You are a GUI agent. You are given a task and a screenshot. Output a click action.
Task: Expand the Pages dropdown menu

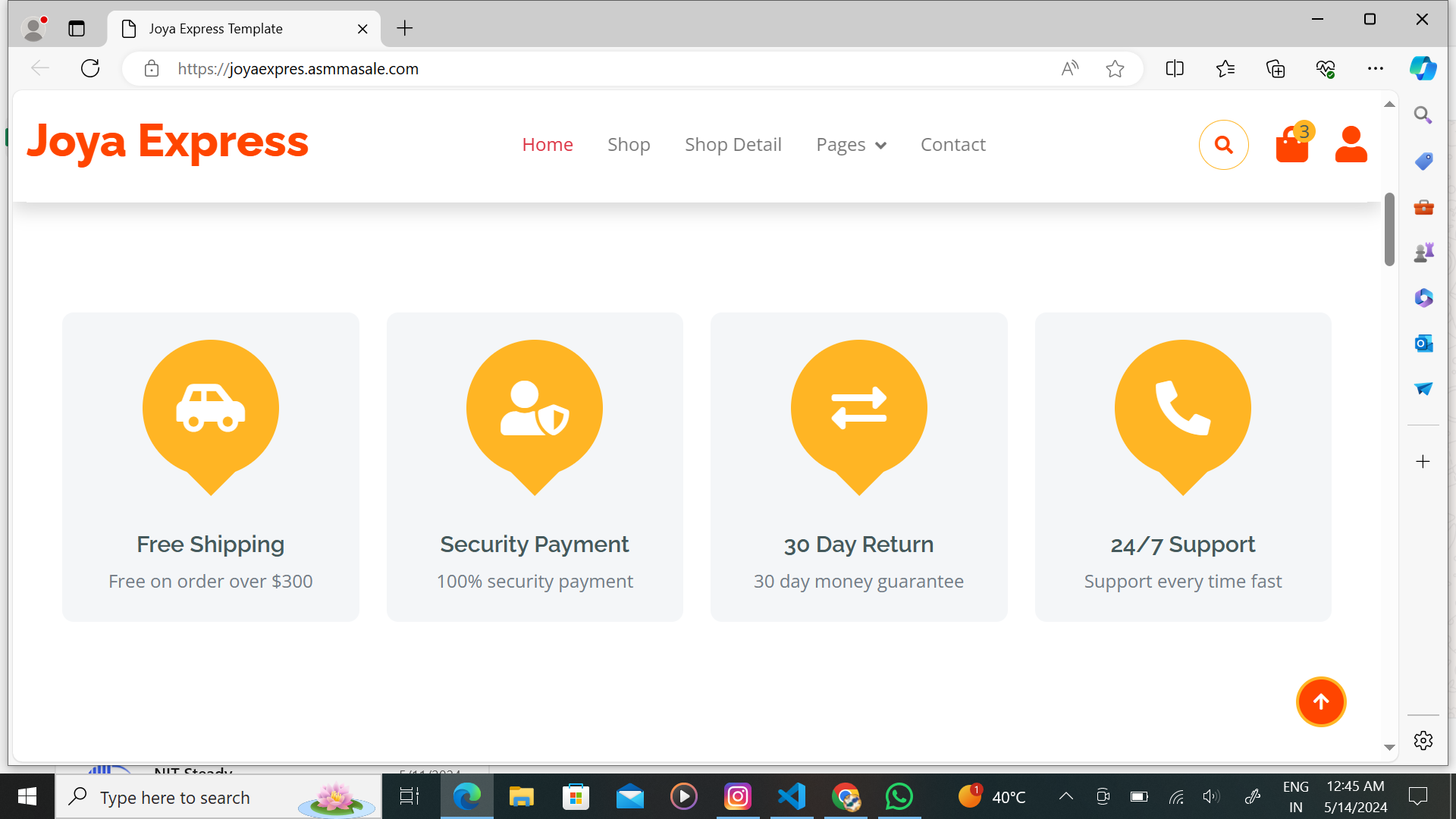tap(851, 145)
